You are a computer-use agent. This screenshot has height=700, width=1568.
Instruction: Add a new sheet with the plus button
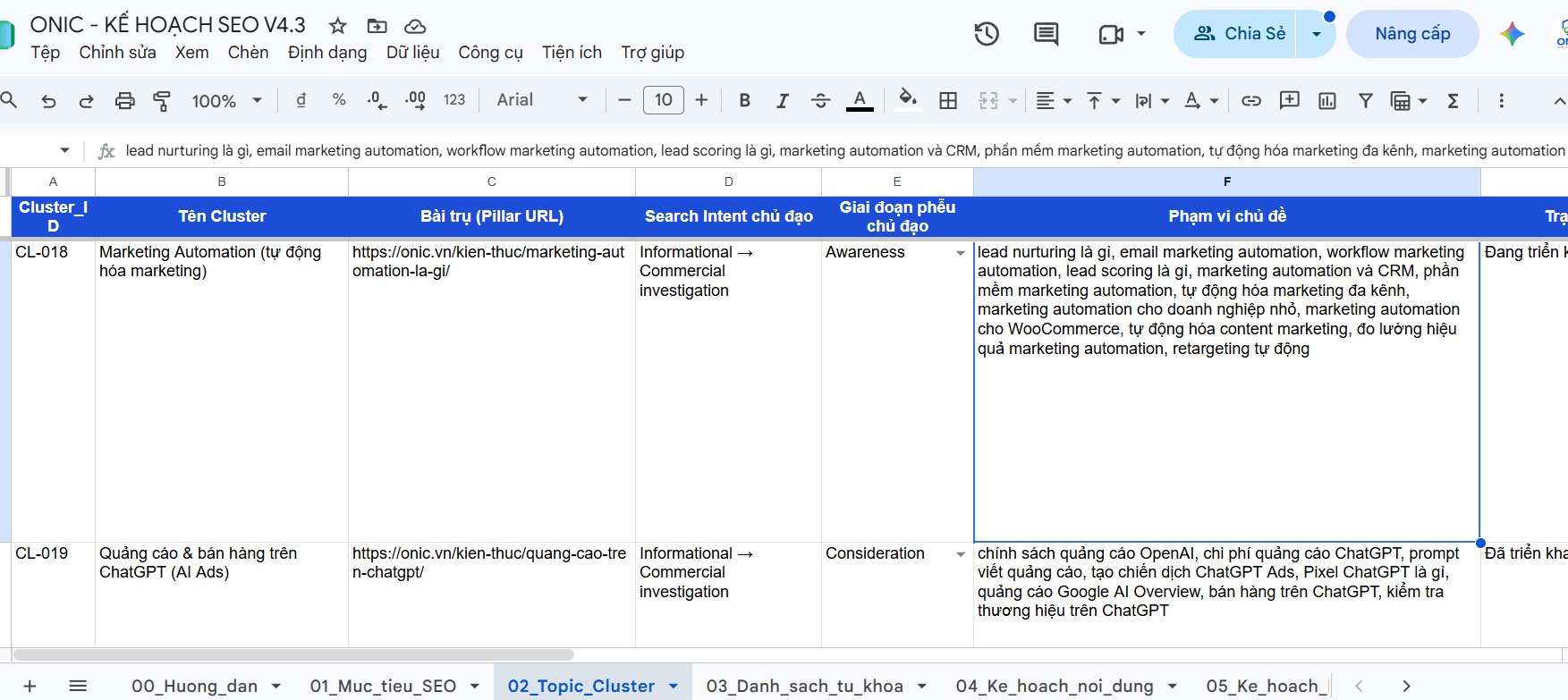[x=30, y=686]
